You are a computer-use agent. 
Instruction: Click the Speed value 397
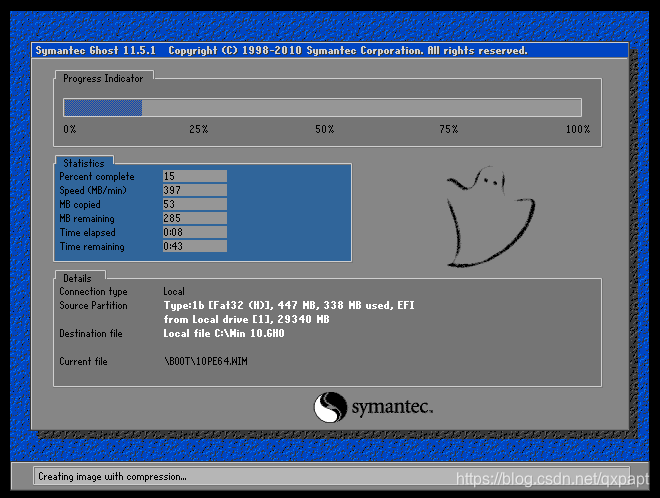195,190
